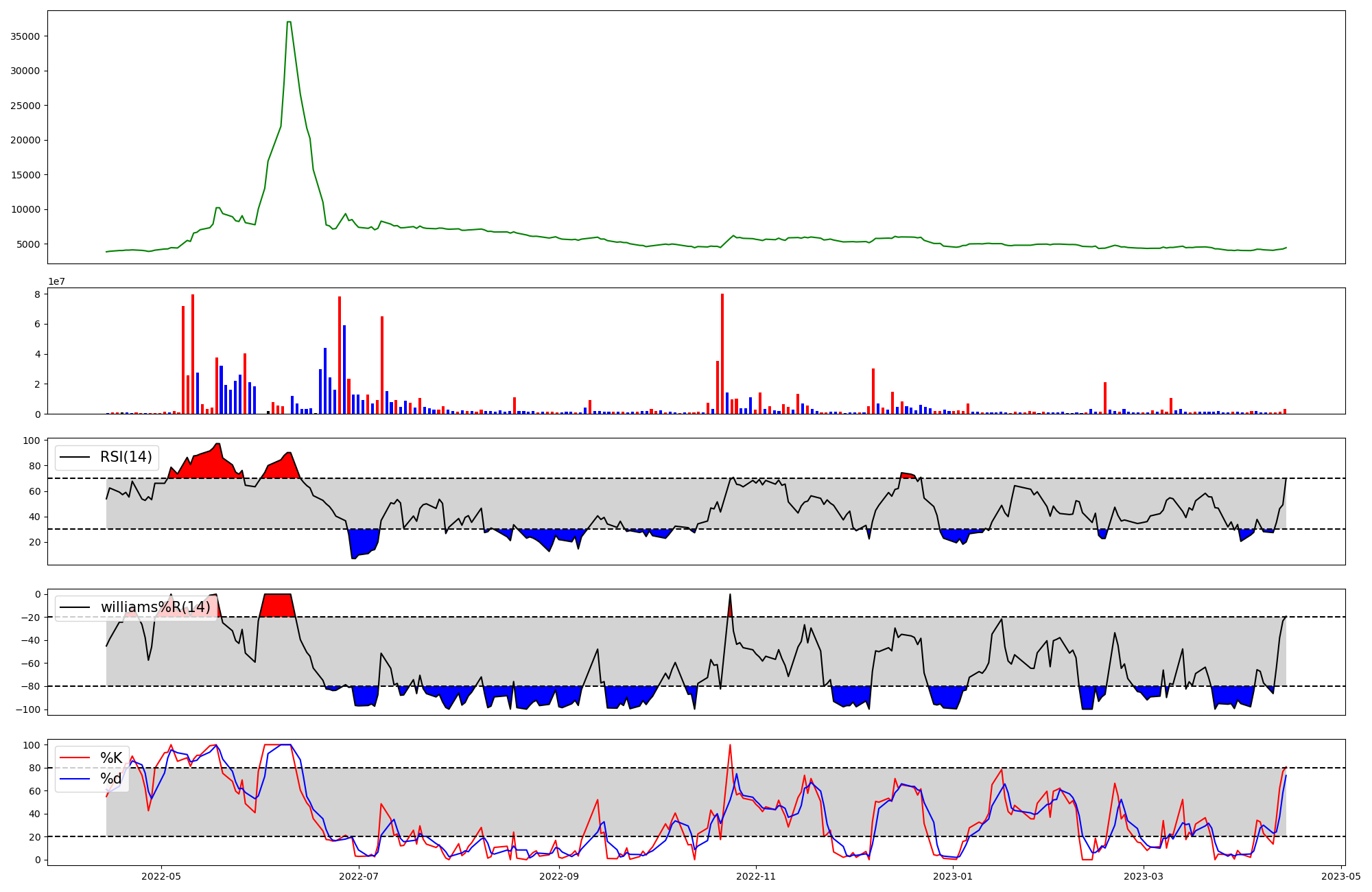The width and height of the screenshot is (1372, 892).
Task: Click the 2023-05 date tick label
Action: point(1341,876)
